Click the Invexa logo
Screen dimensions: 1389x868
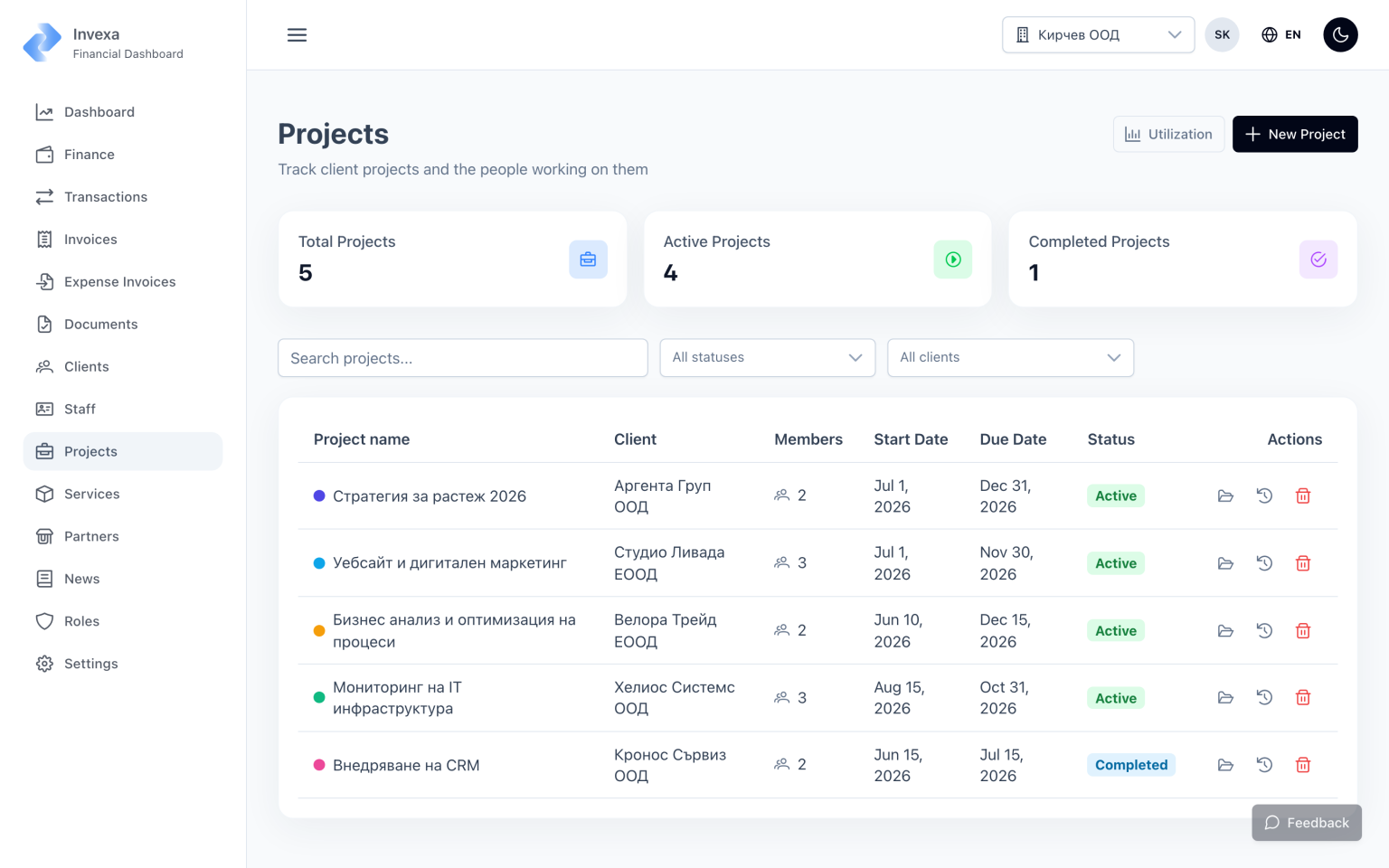[x=42, y=42]
